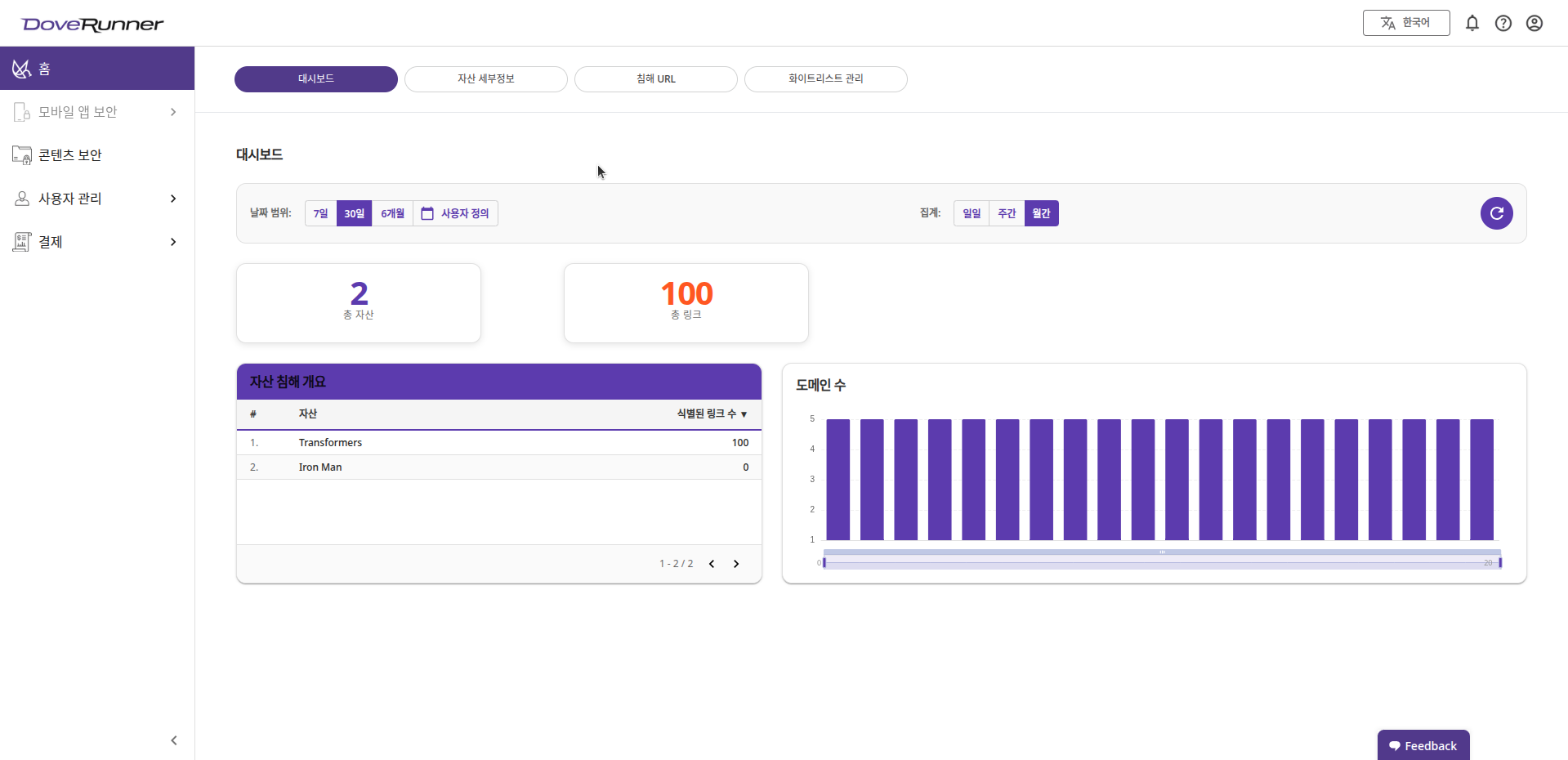Click the 콘텐츠 보안 sidebar icon
Viewport: 1568px width, 760px height.
point(22,155)
